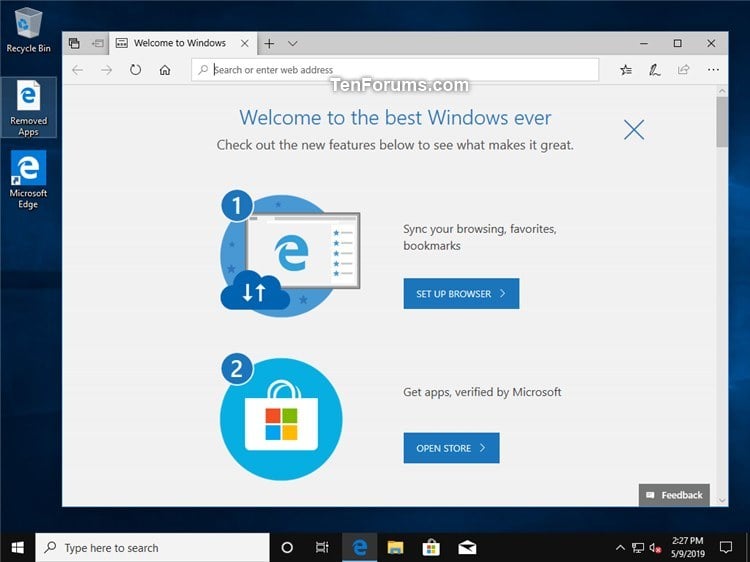Click 'Check out the new features below' subtitle
The width and height of the screenshot is (750, 562).
click(395, 145)
